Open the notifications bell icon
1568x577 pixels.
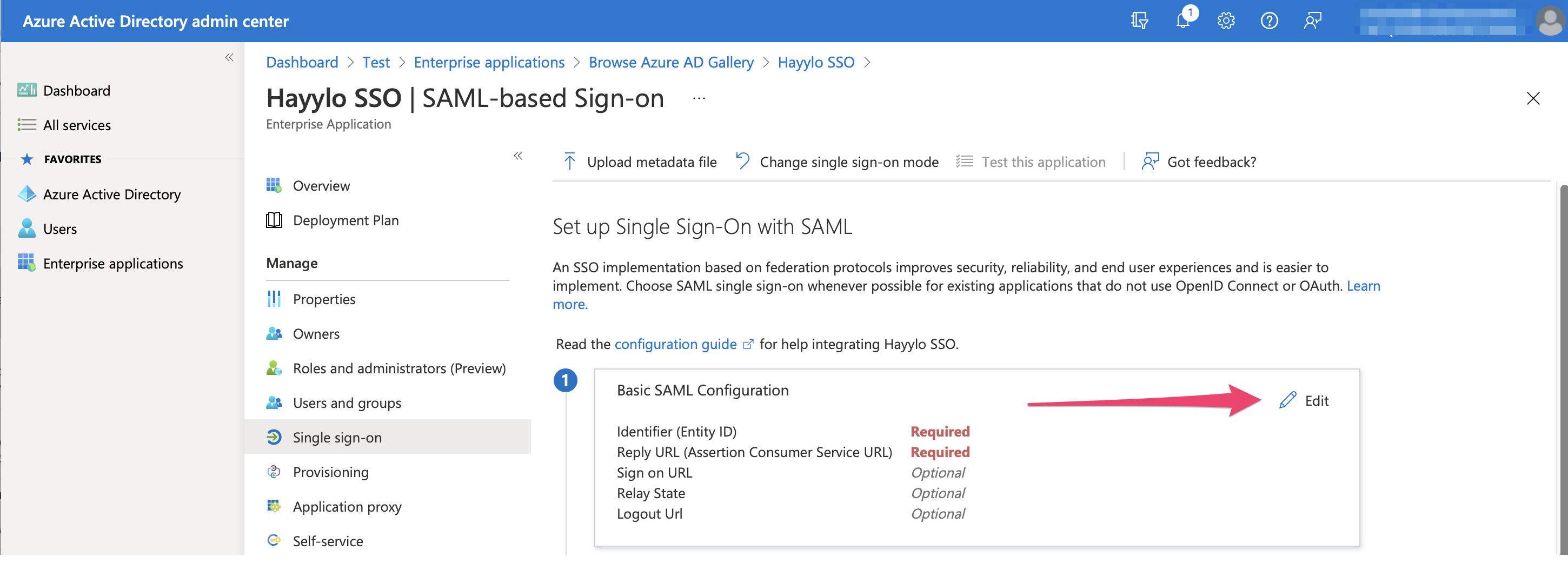click(x=1182, y=21)
